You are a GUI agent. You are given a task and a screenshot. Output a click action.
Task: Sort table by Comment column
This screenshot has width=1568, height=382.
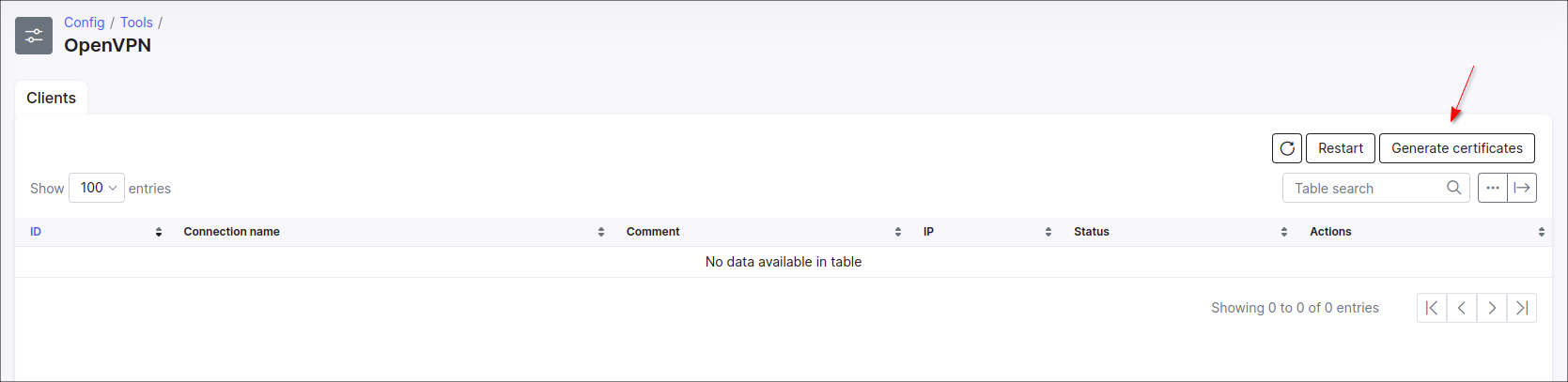coord(653,232)
